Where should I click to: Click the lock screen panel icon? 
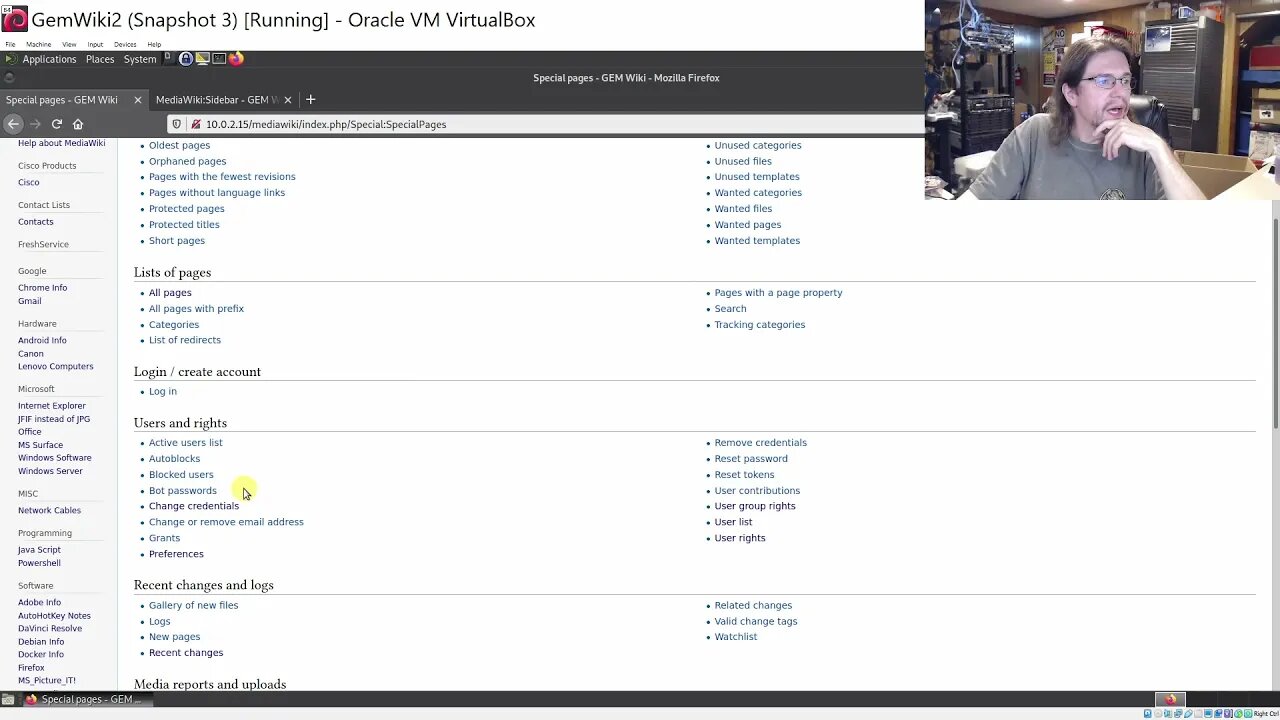coord(185,59)
